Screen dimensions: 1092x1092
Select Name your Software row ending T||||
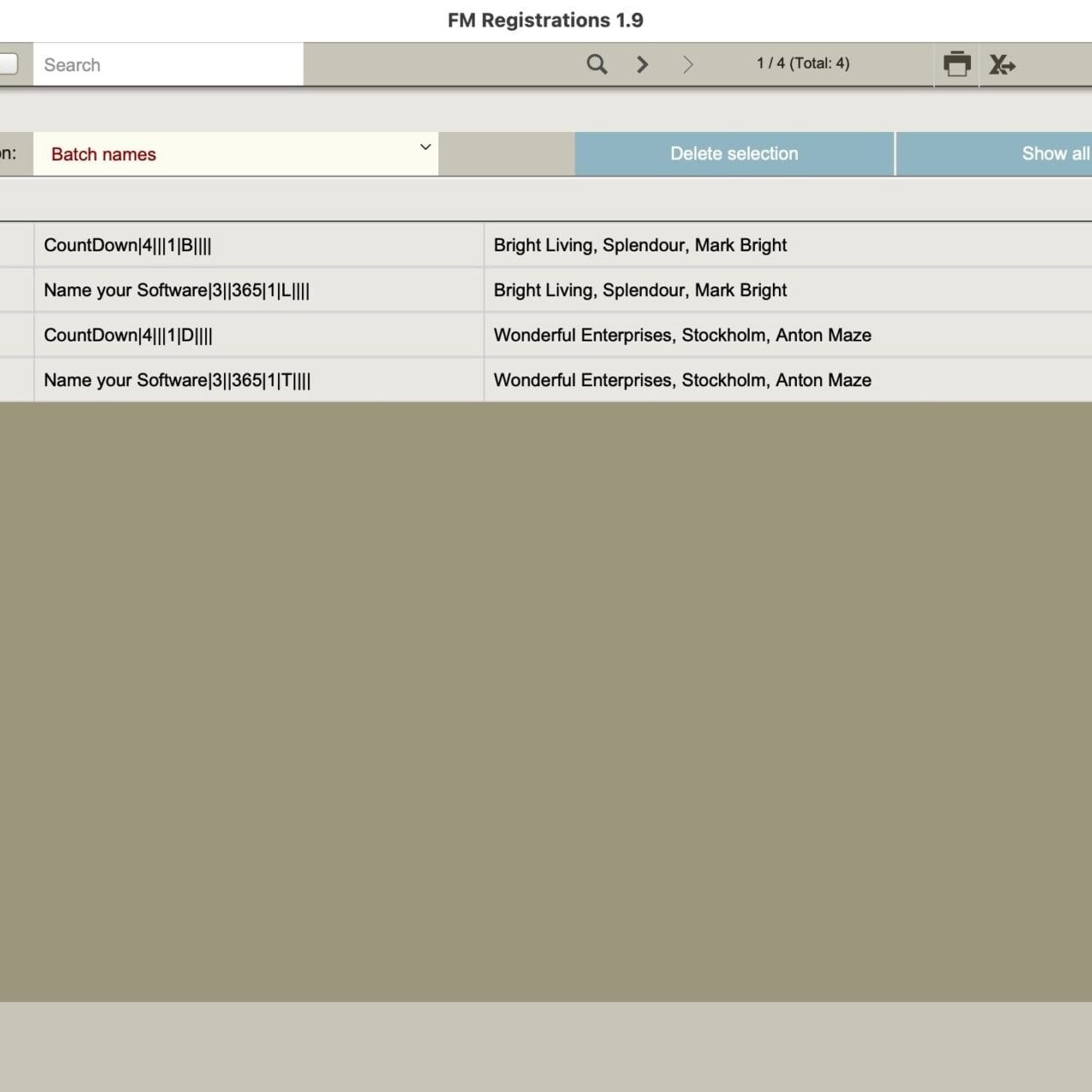(x=178, y=381)
